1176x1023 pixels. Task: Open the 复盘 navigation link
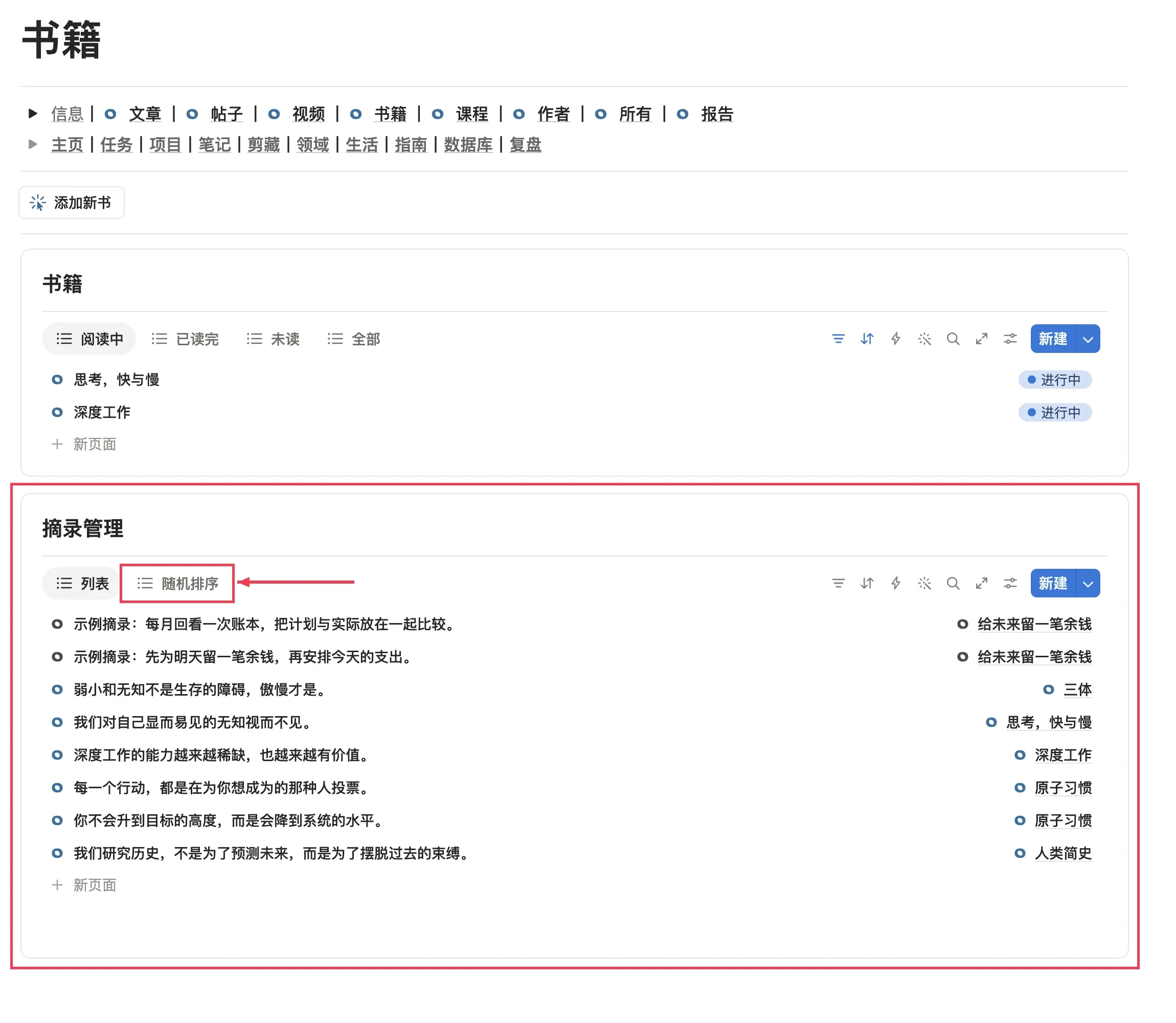pyautogui.click(x=525, y=144)
